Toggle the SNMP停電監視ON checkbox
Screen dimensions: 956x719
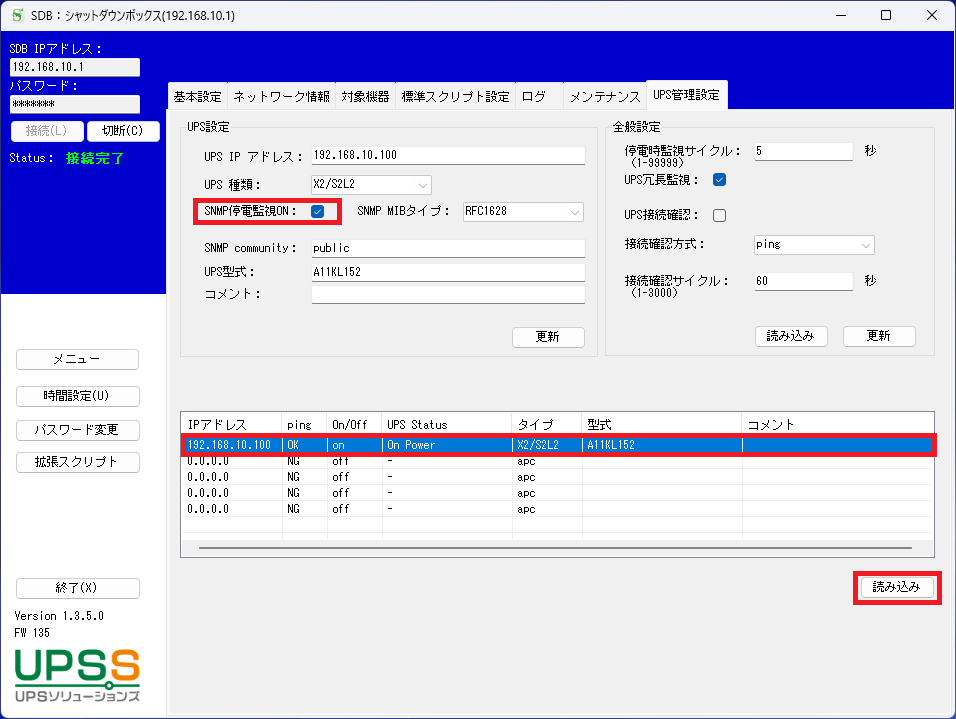[x=317, y=211]
